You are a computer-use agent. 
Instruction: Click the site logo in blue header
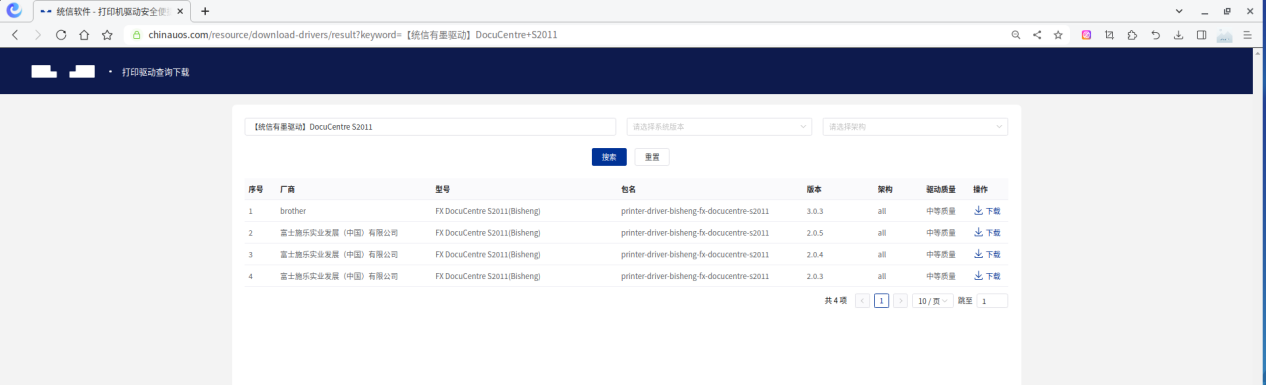click(63, 72)
